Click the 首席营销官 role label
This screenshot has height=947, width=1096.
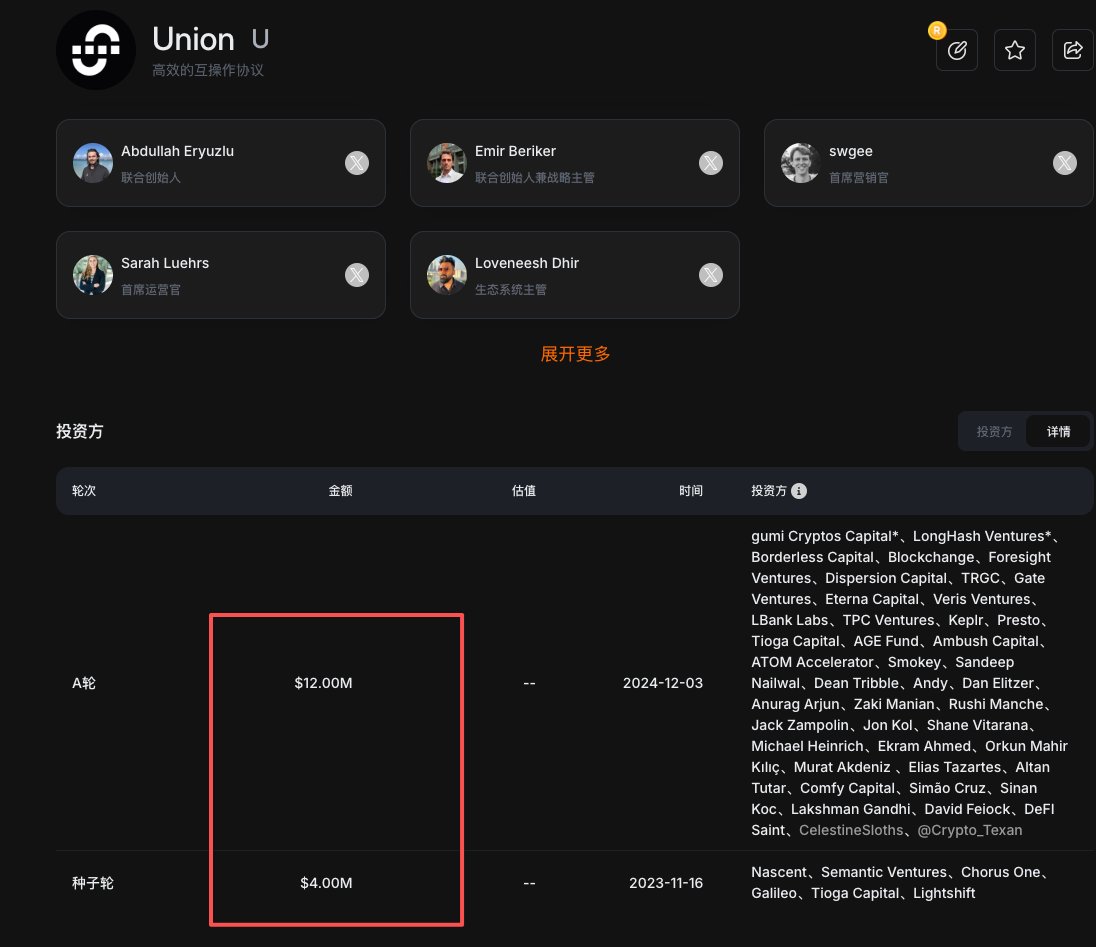click(858, 178)
